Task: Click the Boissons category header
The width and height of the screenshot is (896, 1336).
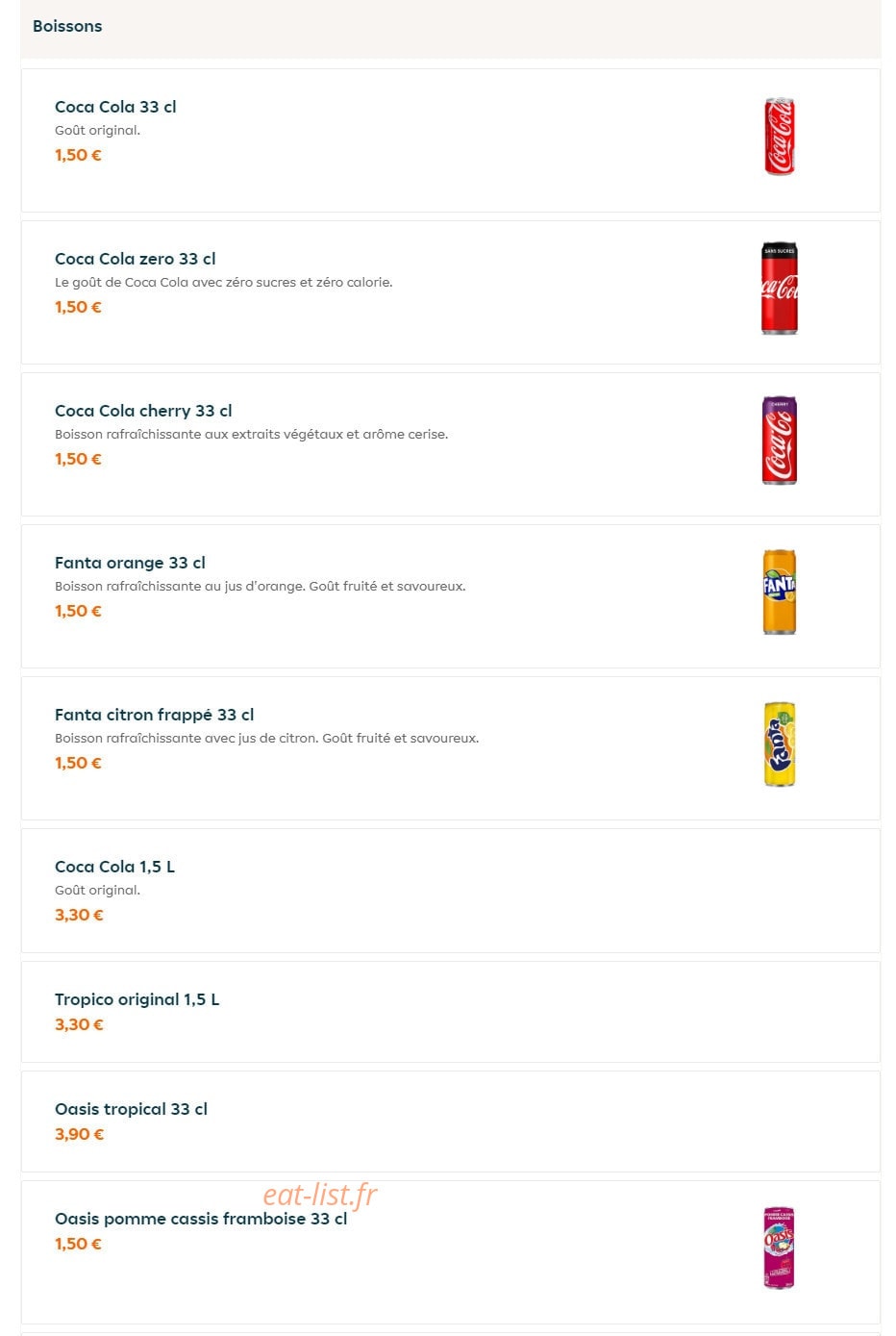Action: click(x=67, y=26)
